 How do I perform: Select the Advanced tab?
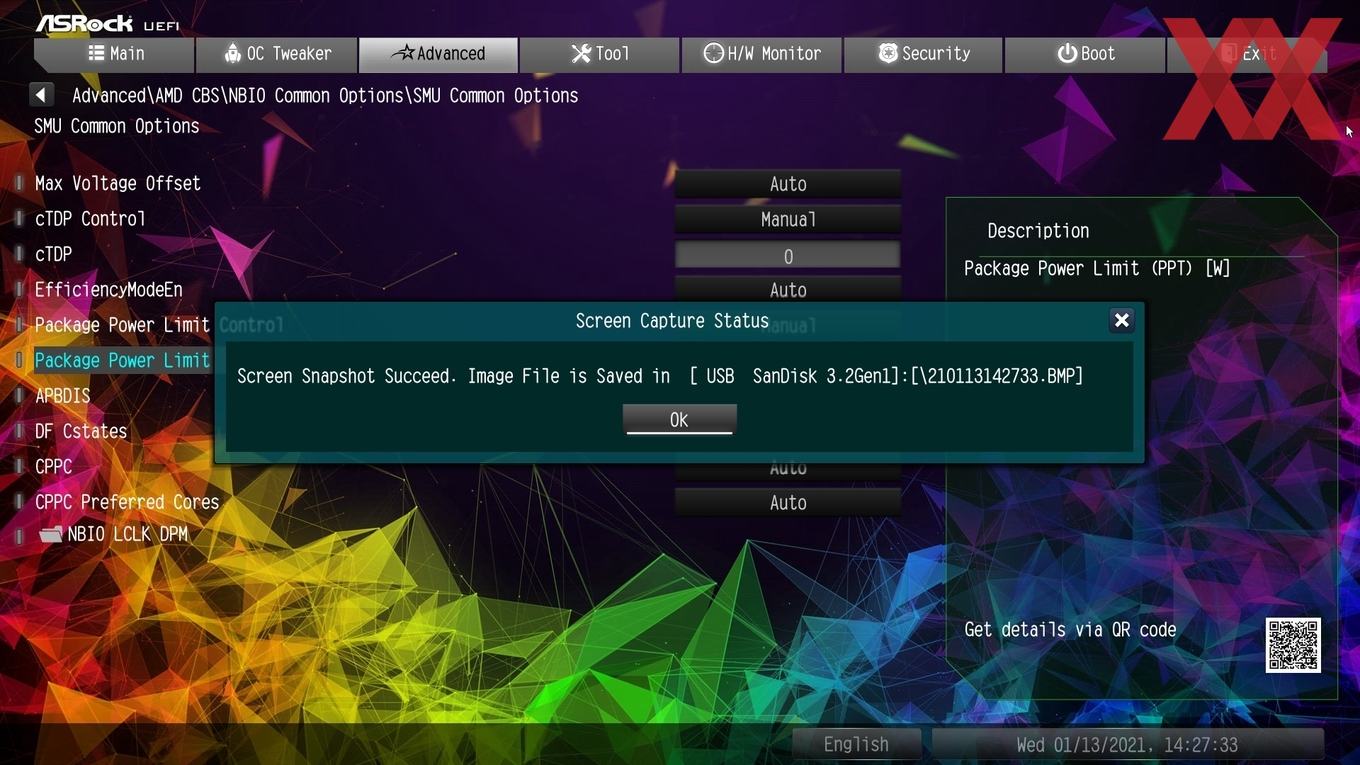(x=438, y=54)
